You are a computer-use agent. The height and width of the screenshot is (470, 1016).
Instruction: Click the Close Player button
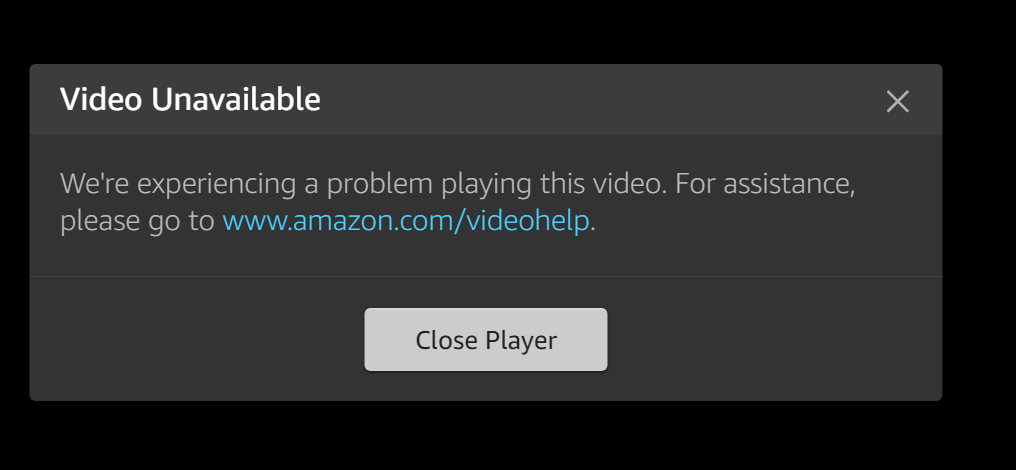click(485, 340)
